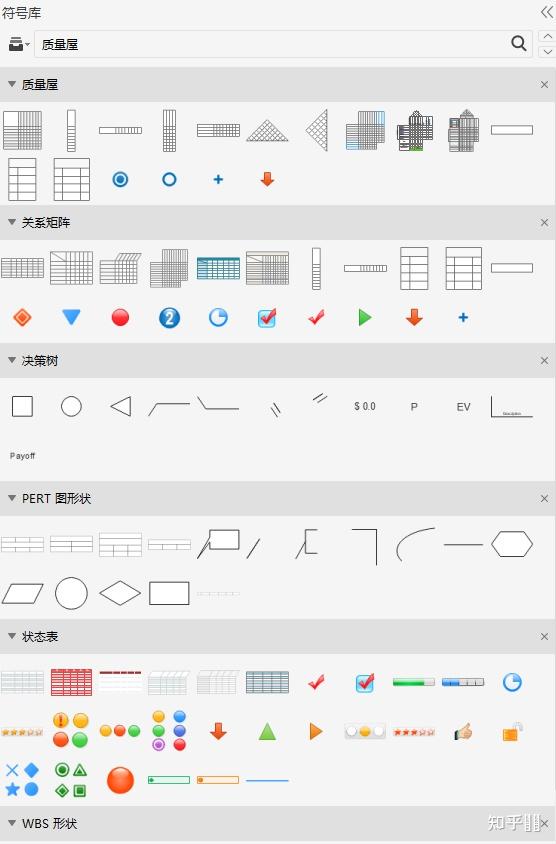Choose the blue numbered 2 circle symbol
The width and height of the screenshot is (556, 844).
tap(170, 318)
